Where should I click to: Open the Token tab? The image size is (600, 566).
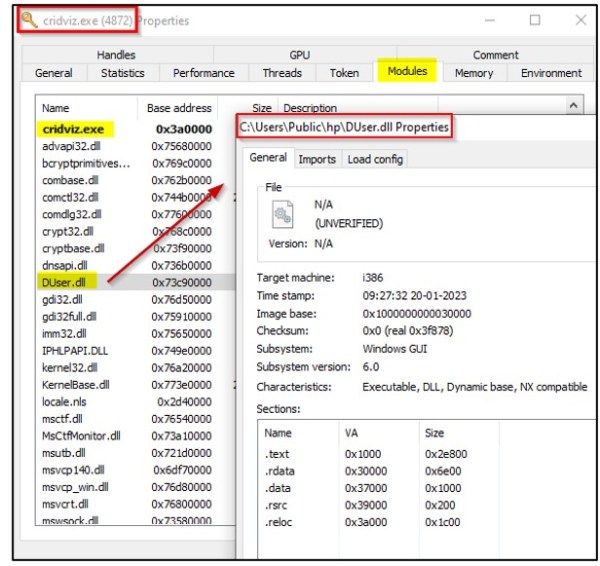point(344,73)
